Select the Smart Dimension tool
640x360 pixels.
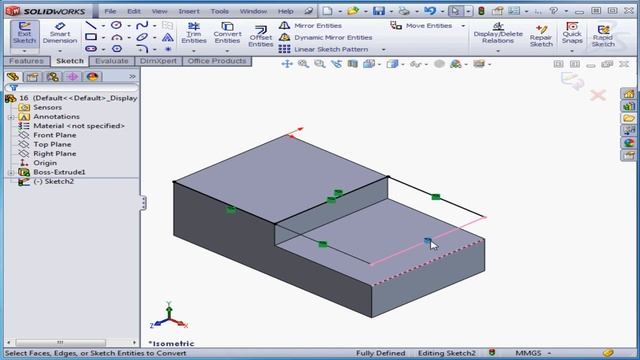pyautogui.click(x=60, y=33)
